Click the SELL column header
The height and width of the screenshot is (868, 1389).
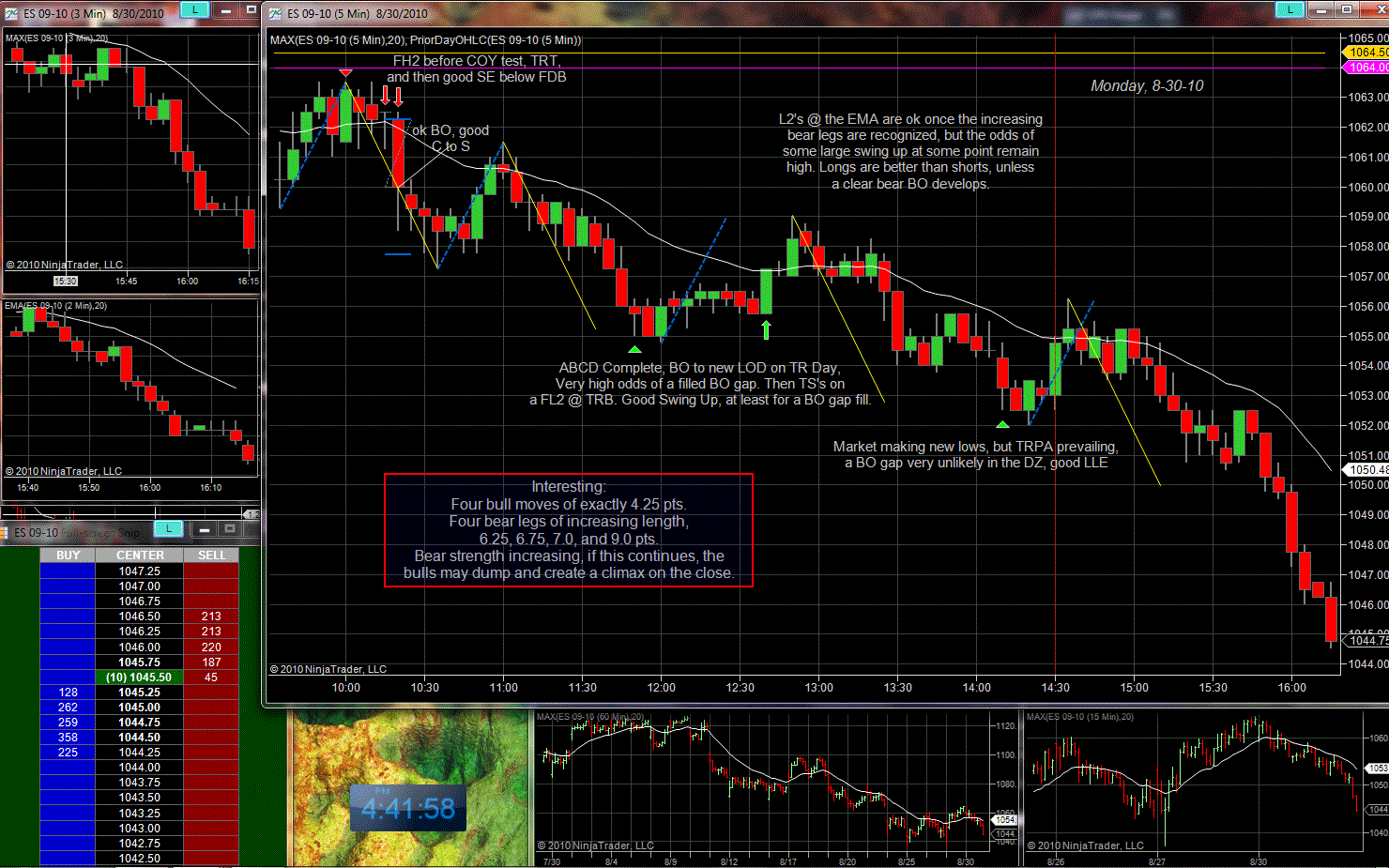[211, 556]
